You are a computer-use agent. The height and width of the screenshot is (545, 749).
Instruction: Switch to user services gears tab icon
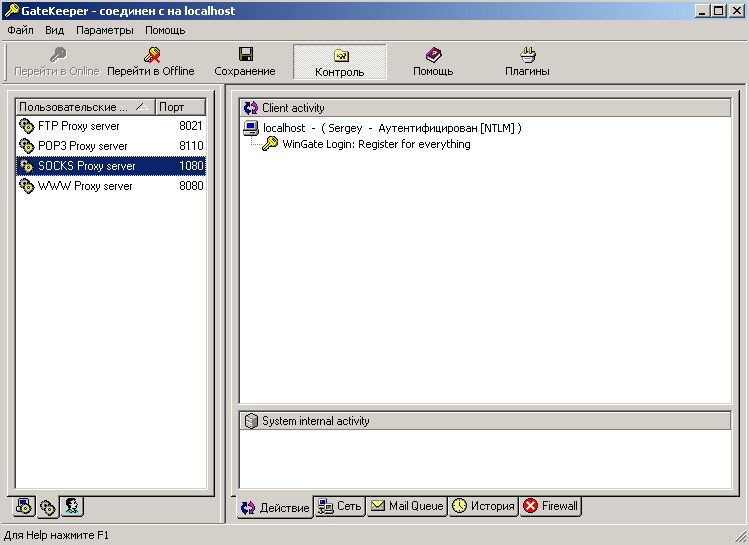click(x=48, y=507)
